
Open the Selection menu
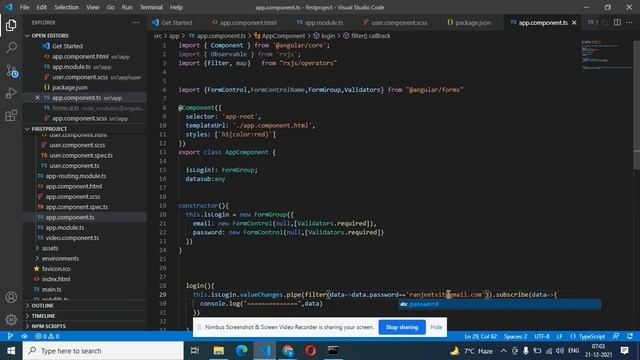pos(67,7)
